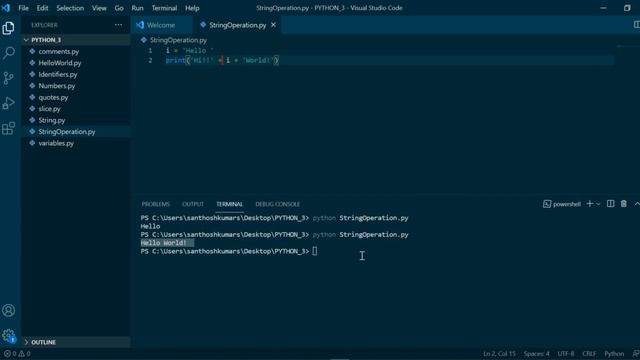Open the Source Control view
The width and height of the screenshot is (640, 360).
[8, 78]
